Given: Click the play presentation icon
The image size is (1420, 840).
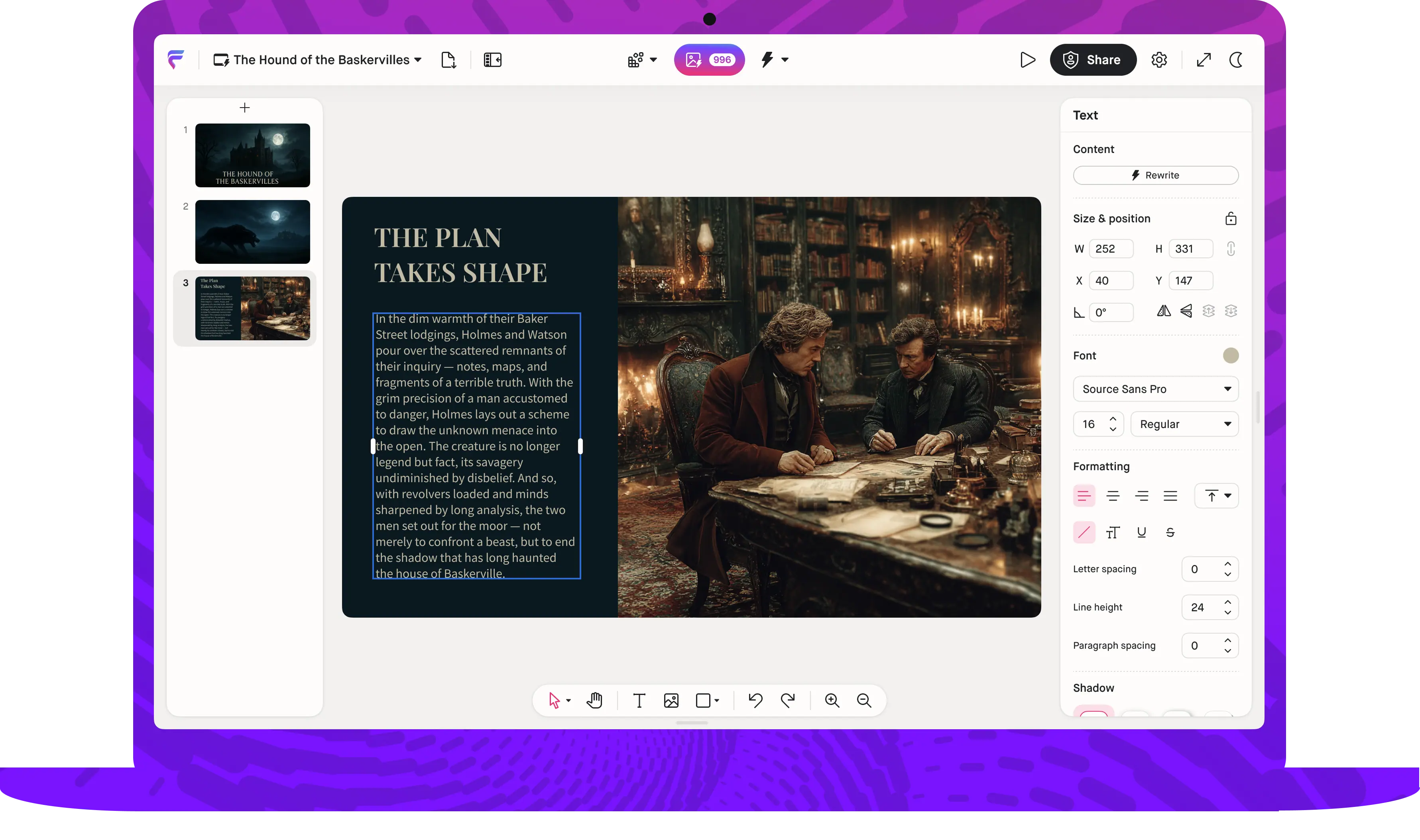Looking at the screenshot, I should 1028,60.
